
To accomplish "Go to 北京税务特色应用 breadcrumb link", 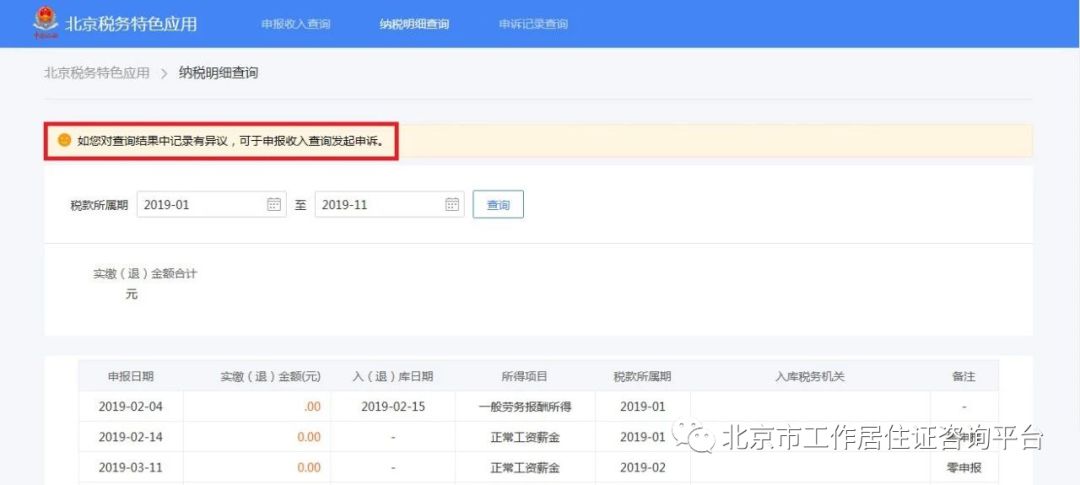I will point(96,72).
